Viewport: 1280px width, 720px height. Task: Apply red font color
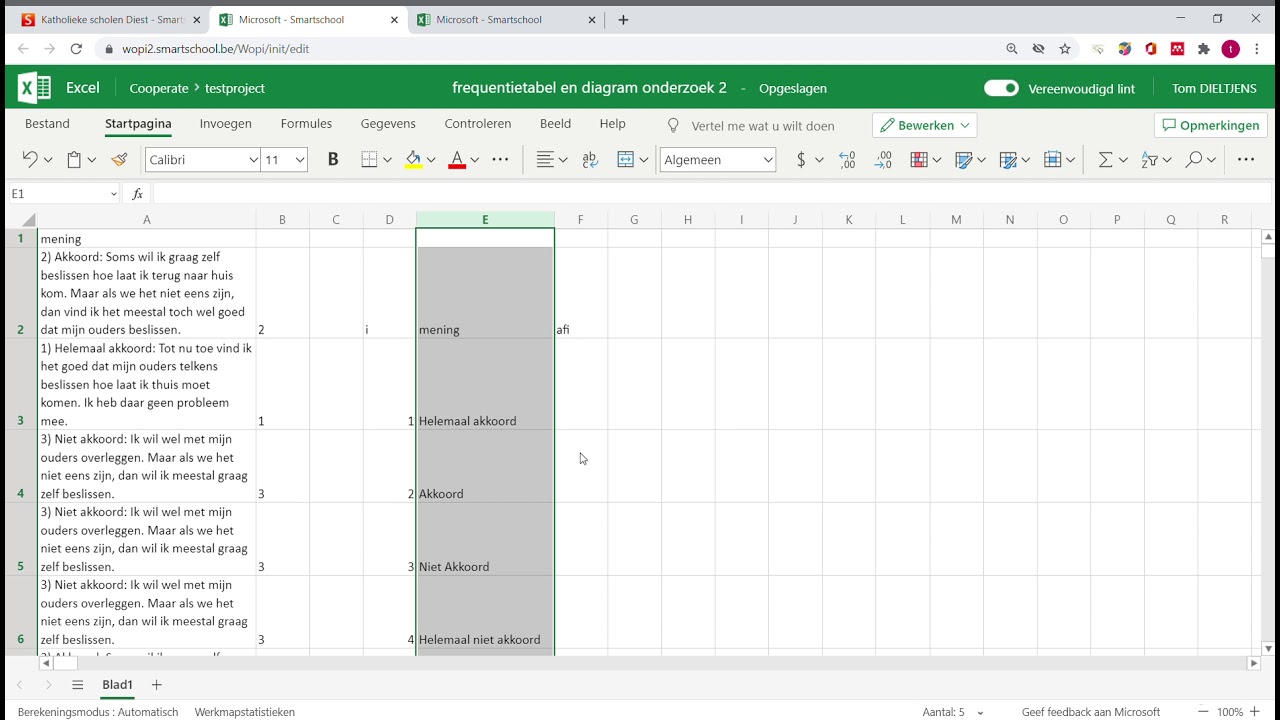pyautogui.click(x=457, y=160)
